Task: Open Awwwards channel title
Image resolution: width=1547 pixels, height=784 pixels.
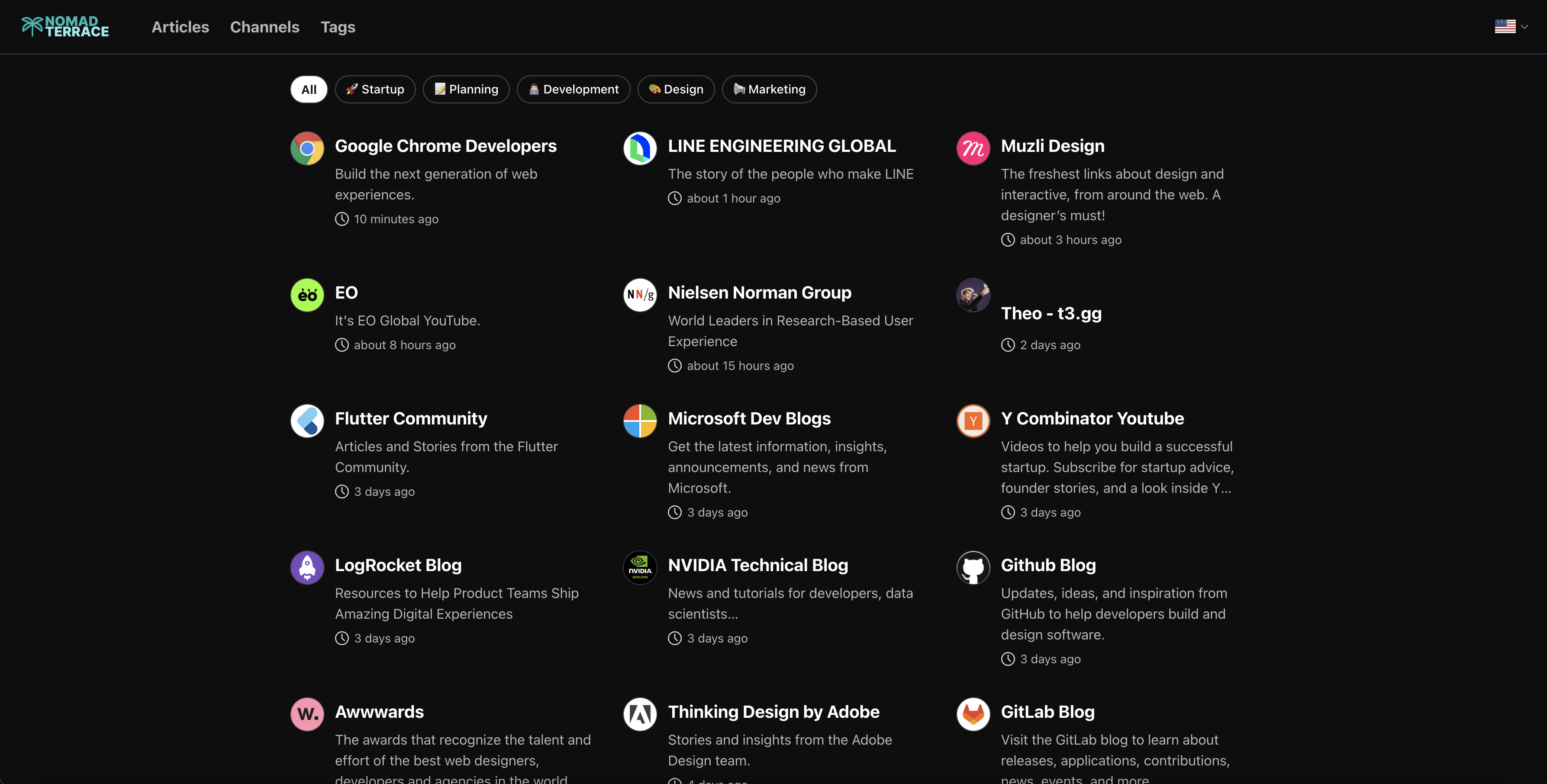Action: [380, 711]
